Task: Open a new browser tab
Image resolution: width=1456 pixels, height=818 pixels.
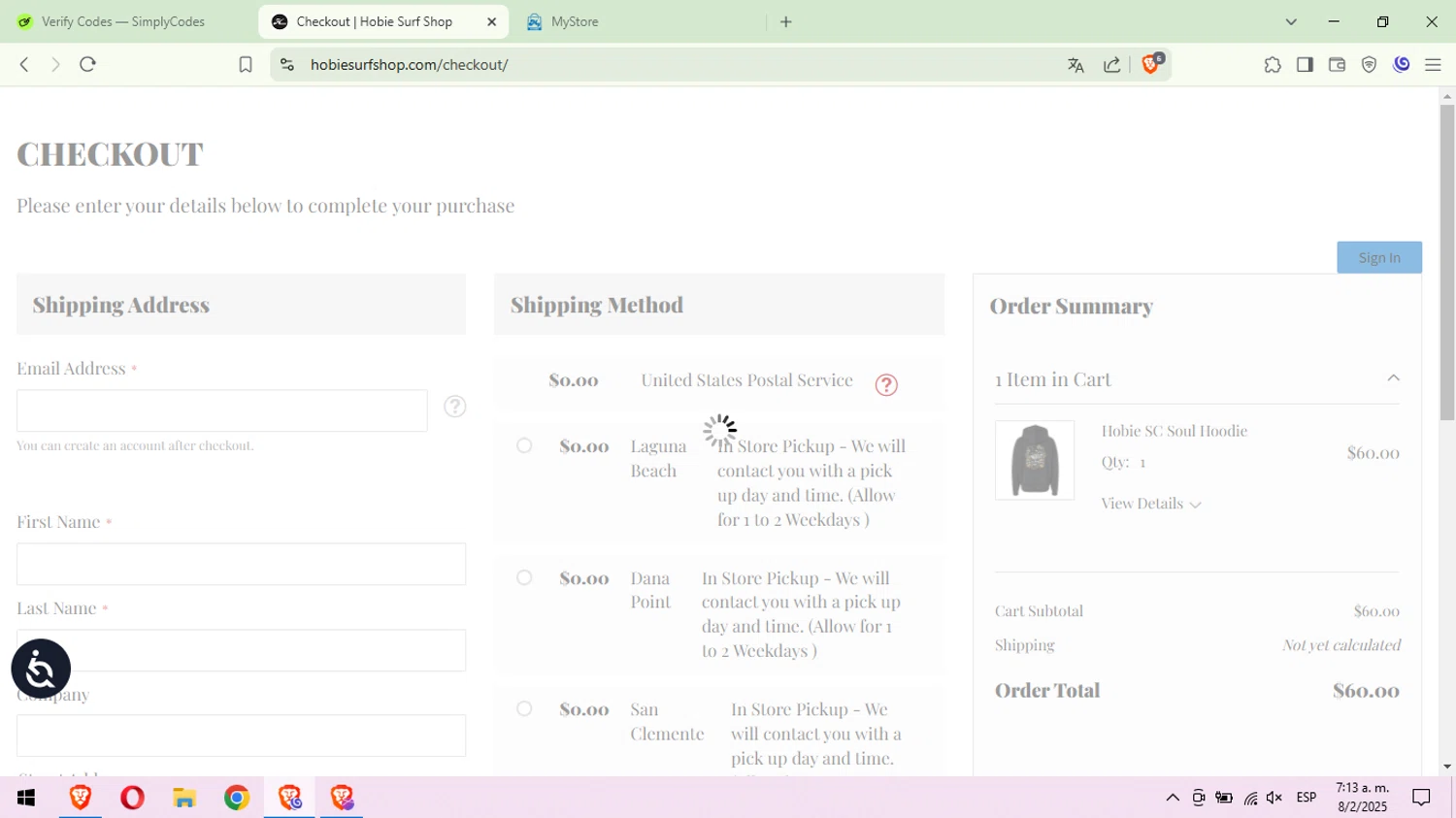Action: pos(786,21)
